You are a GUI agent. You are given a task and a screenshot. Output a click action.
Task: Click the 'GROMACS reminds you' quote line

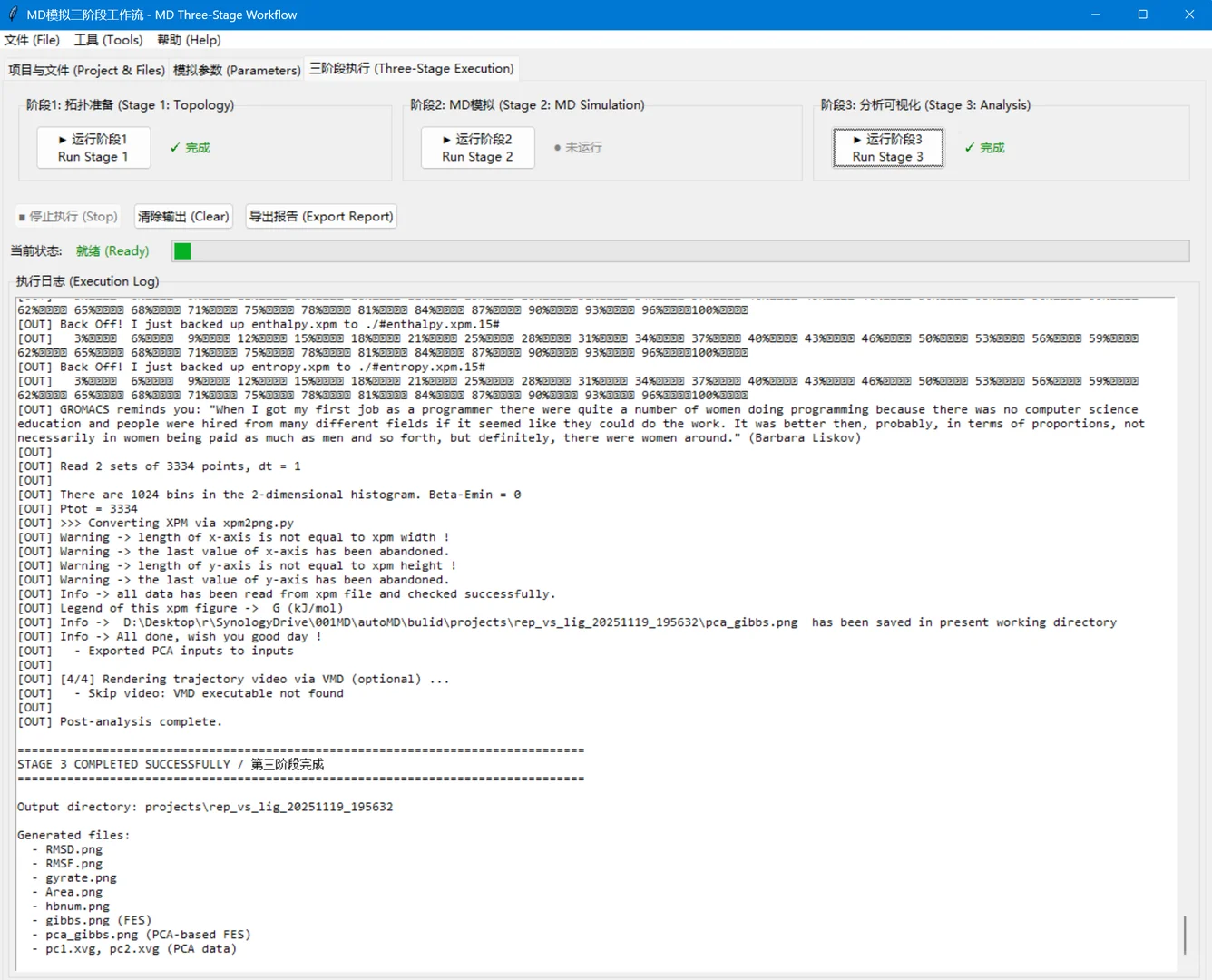pyautogui.click(x=581, y=424)
